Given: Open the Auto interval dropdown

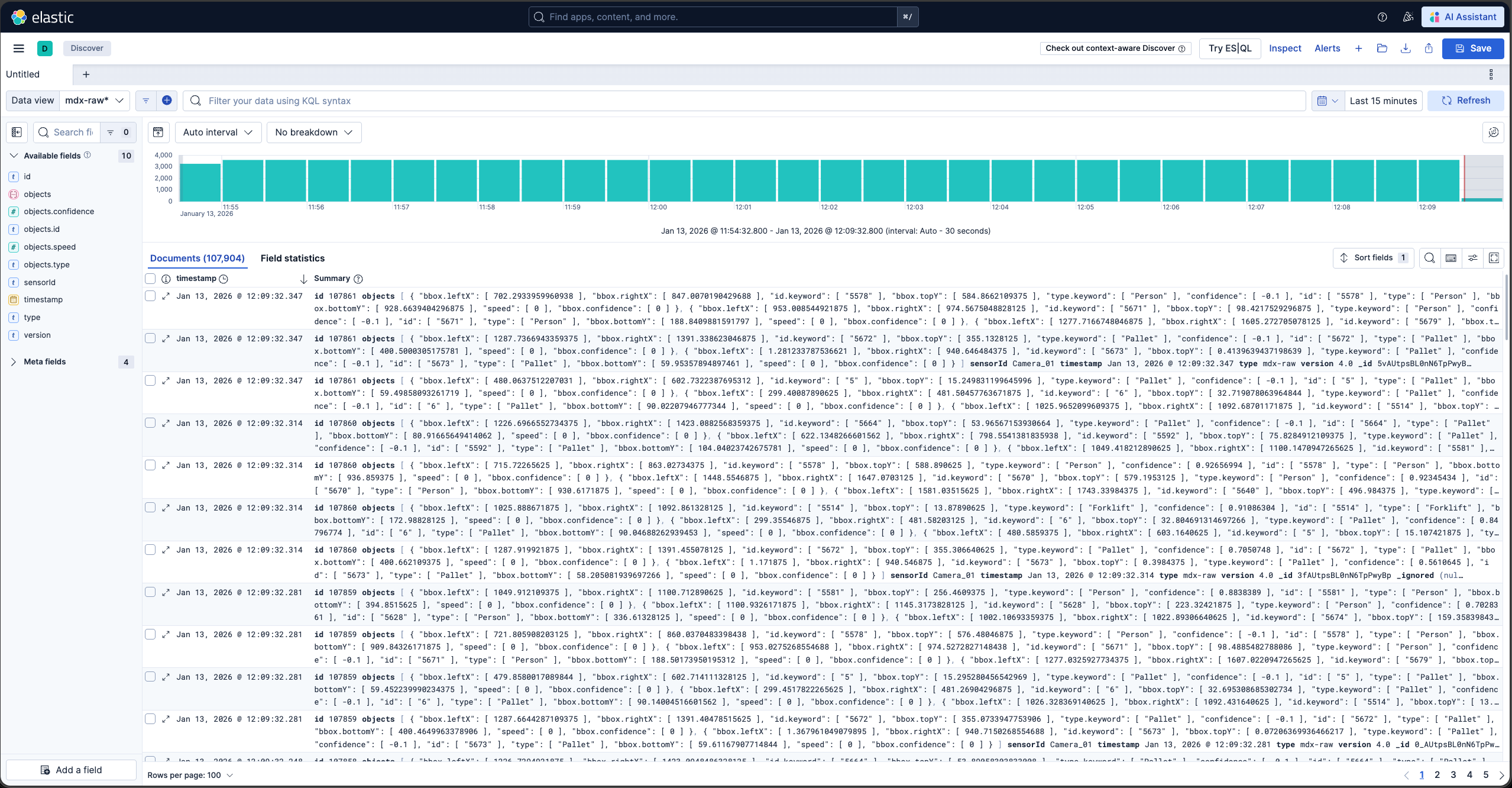Looking at the screenshot, I should click(218, 132).
